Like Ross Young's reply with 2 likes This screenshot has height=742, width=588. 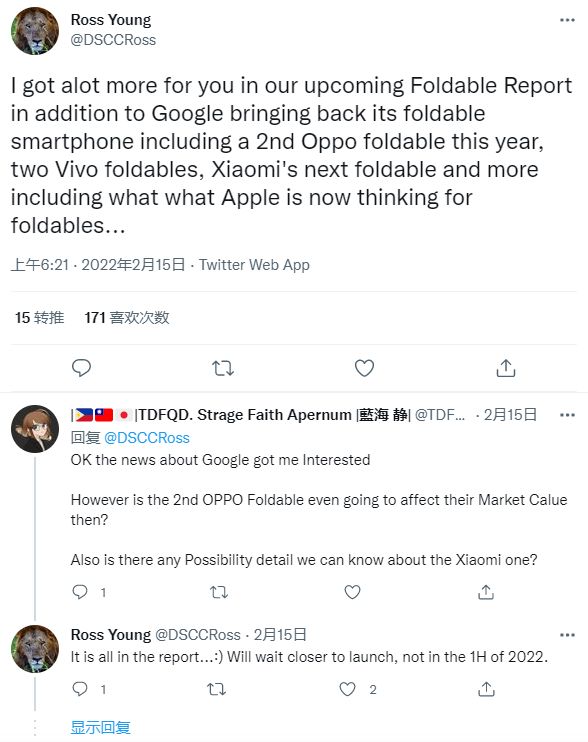(x=347, y=689)
